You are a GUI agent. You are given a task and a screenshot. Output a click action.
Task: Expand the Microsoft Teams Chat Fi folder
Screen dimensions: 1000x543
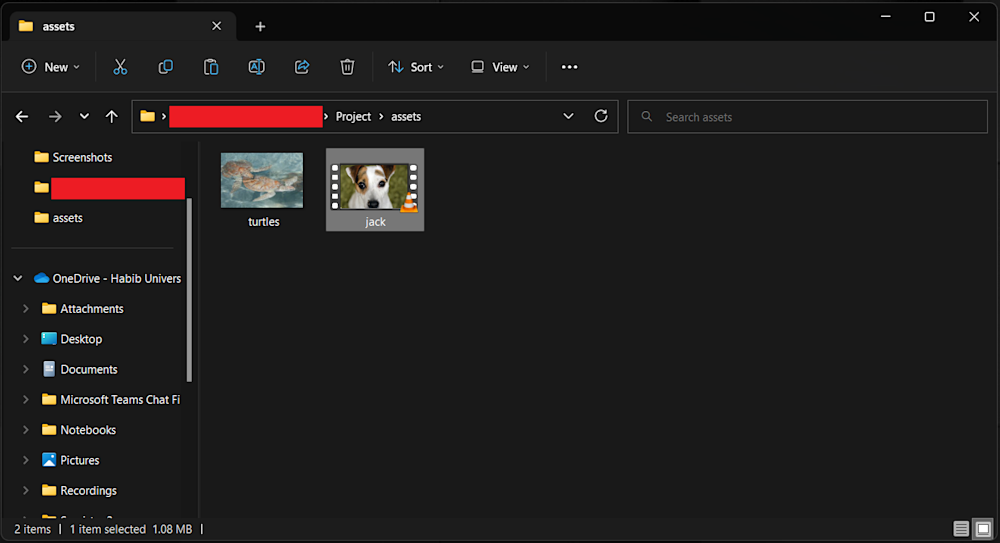pos(26,399)
